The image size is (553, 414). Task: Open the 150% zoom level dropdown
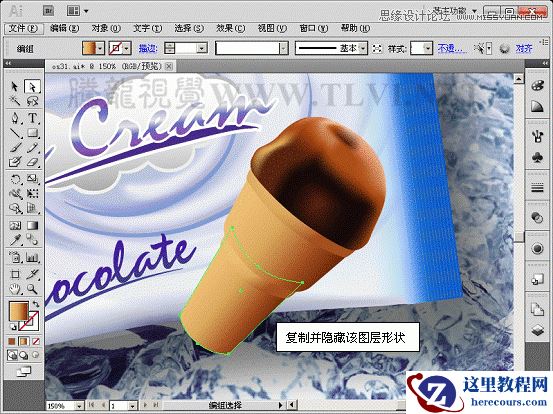[x=80, y=406]
